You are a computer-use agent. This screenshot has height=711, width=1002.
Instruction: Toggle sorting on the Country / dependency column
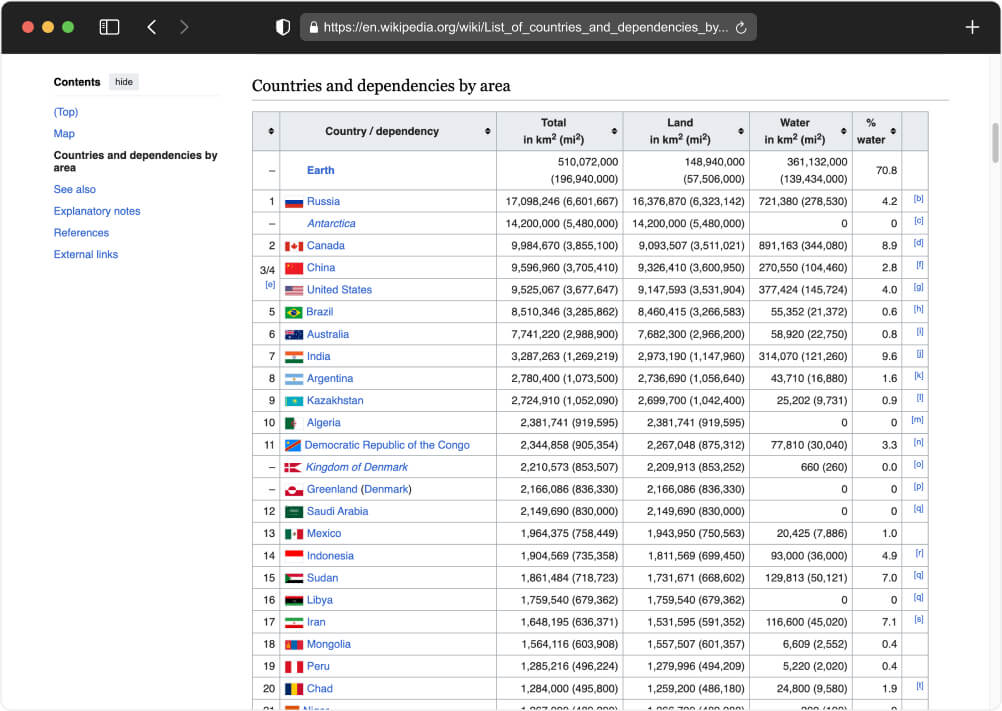click(488, 131)
